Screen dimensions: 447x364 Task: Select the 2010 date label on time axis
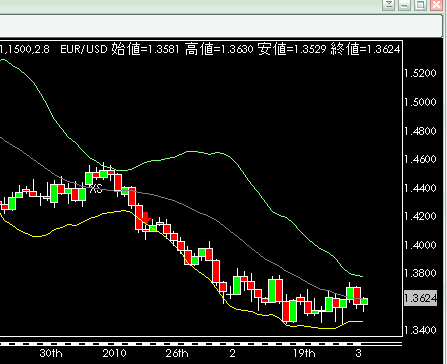114,353
